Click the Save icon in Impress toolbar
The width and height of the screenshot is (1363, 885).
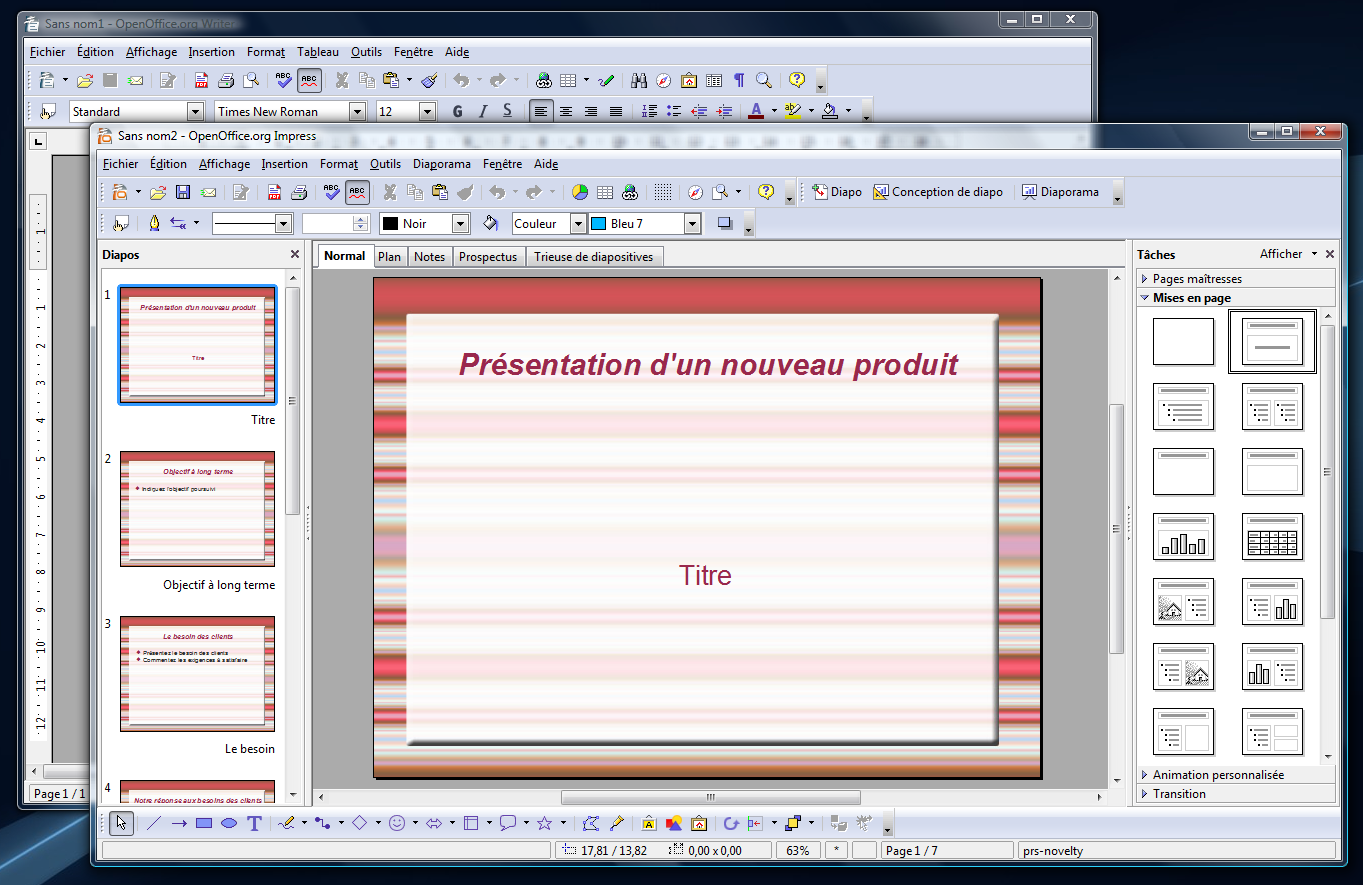[183, 192]
